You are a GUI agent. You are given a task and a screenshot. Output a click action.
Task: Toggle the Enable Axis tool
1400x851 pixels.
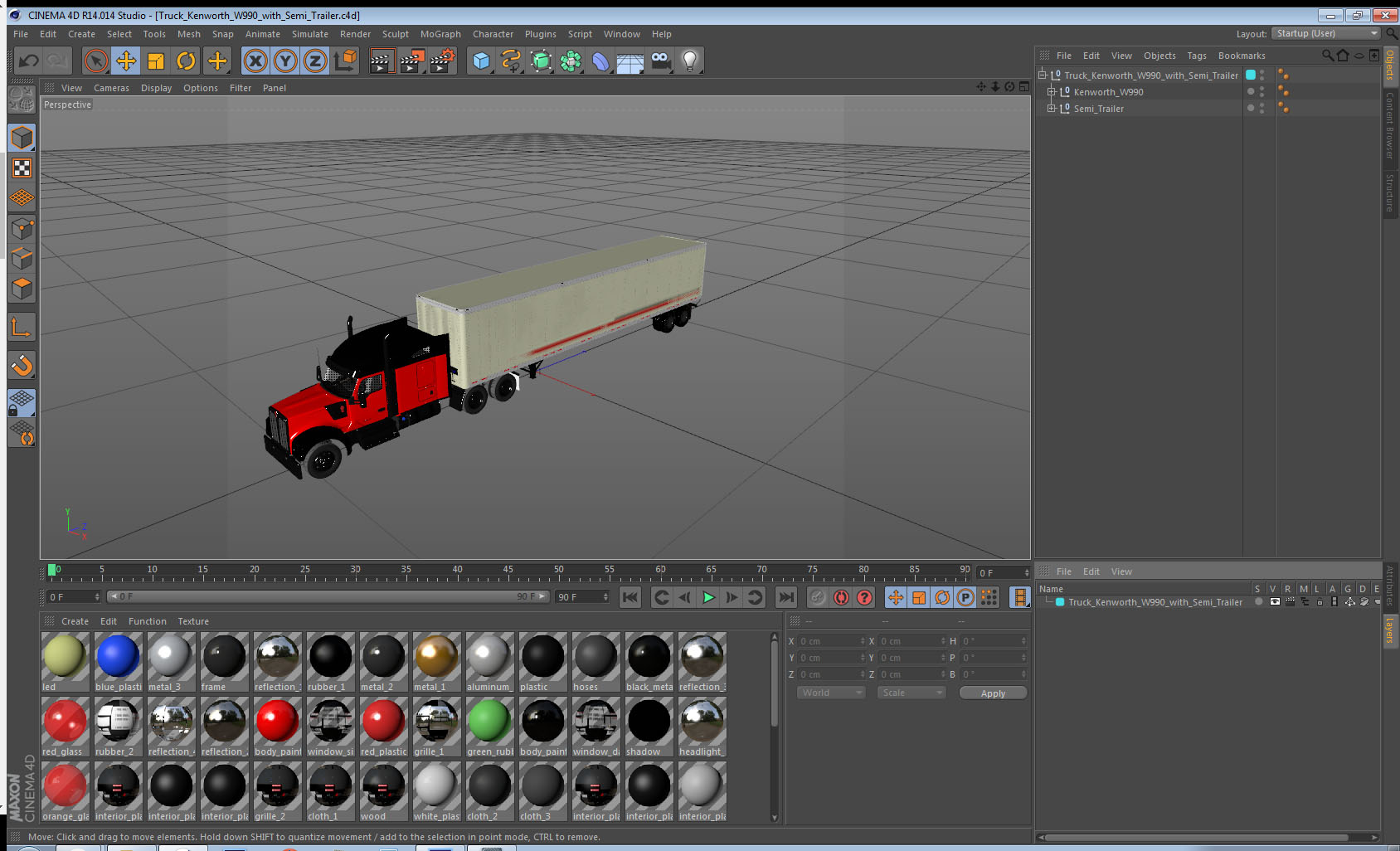[22, 328]
